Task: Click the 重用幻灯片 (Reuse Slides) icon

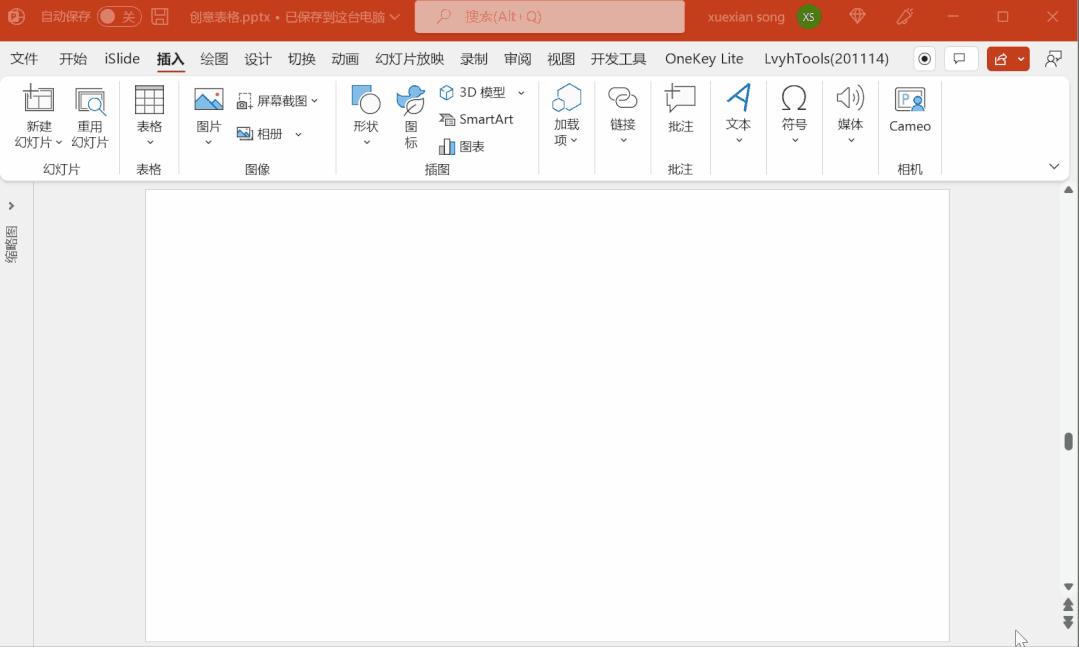Action: (90, 100)
